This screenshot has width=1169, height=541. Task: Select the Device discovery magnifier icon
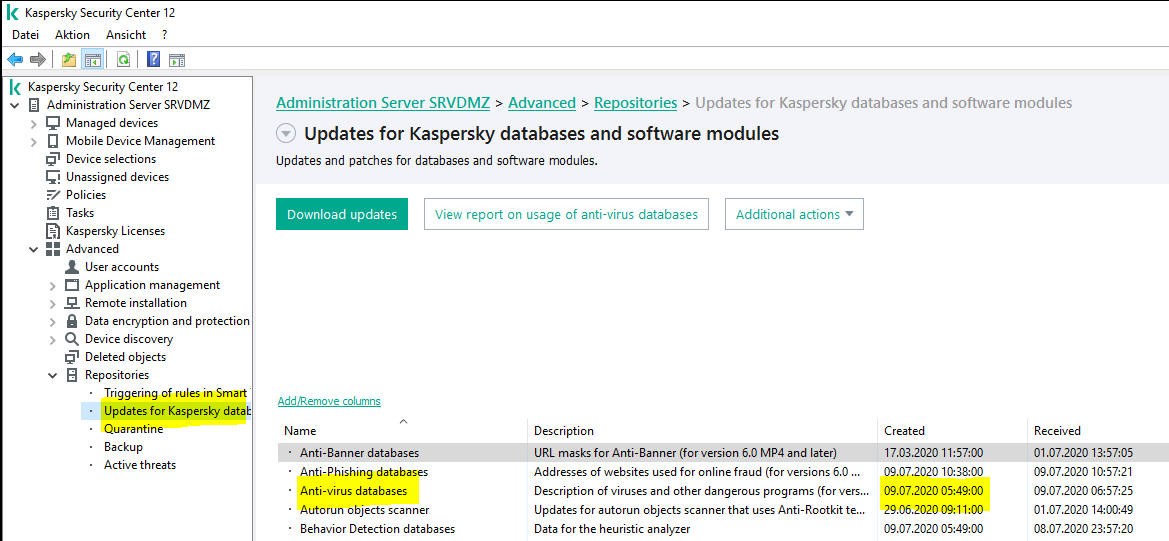[72, 339]
